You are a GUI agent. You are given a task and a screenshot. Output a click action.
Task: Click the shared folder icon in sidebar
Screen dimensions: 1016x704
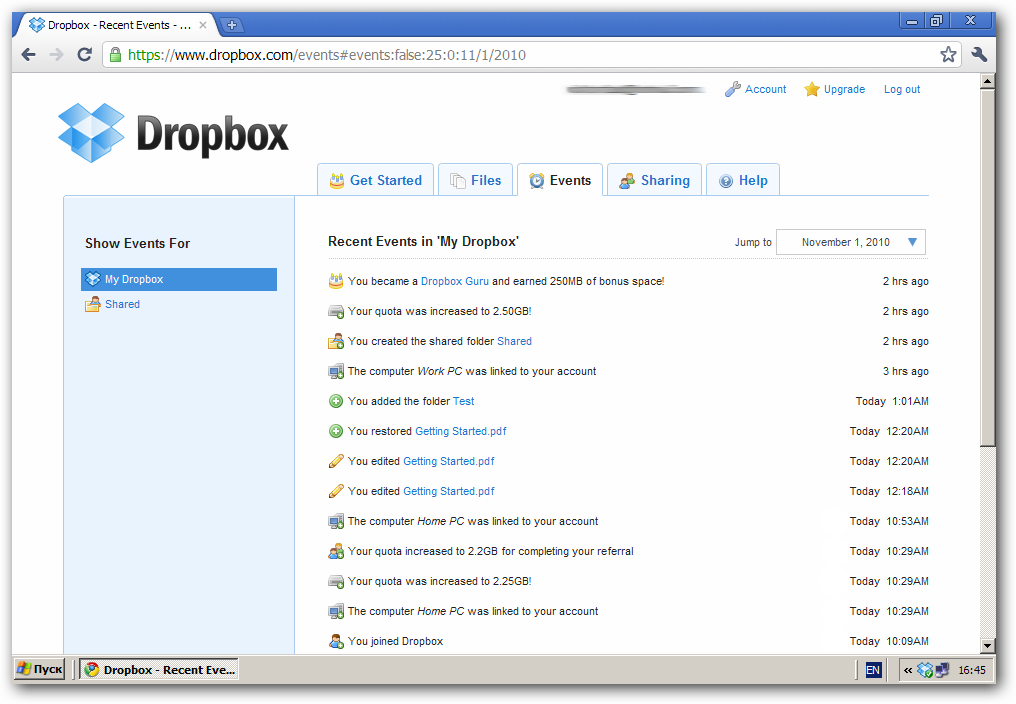click(93, 304)
